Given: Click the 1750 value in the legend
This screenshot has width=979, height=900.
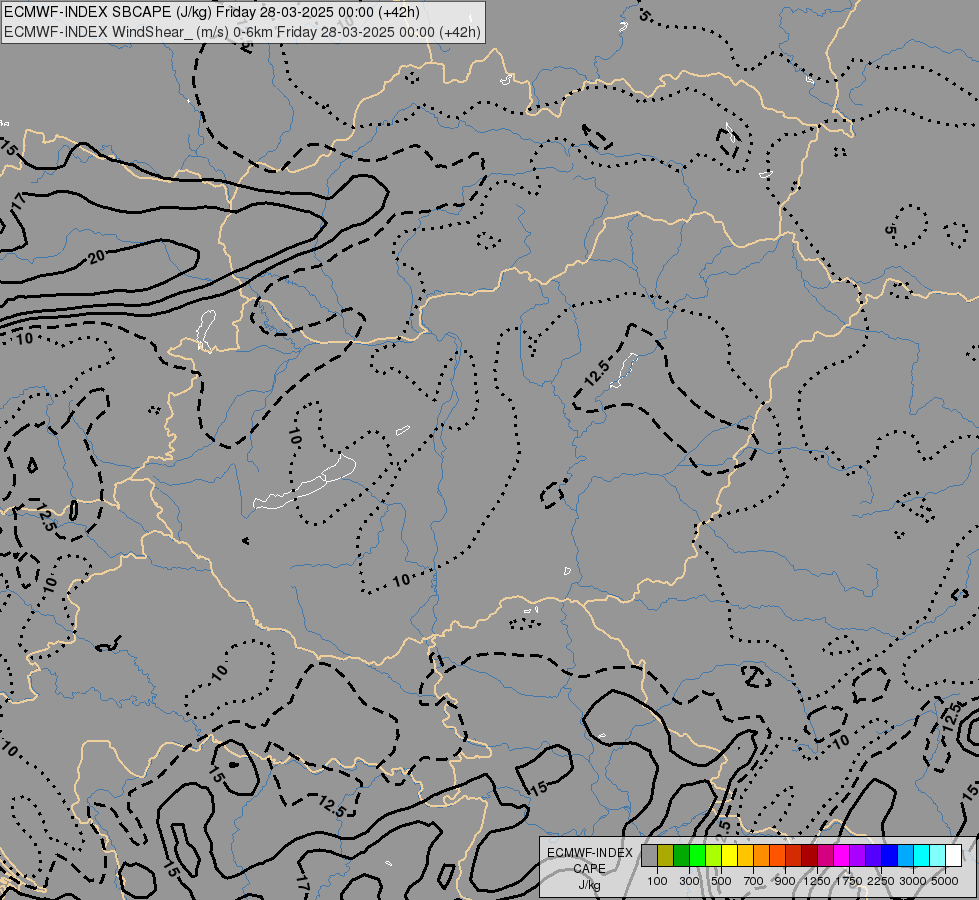Looking at the screenshot, I should 849,881.
